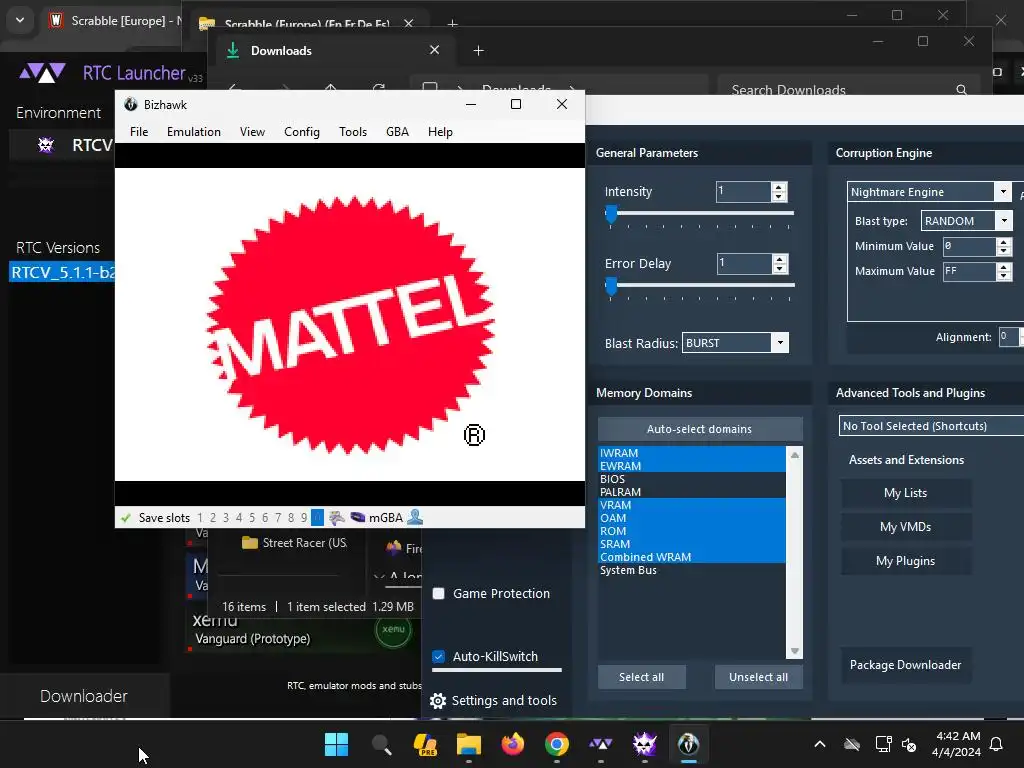Open the Blast Radius BURST dropdown
This screenshot has height=768, width=1024.
point(780,343)
